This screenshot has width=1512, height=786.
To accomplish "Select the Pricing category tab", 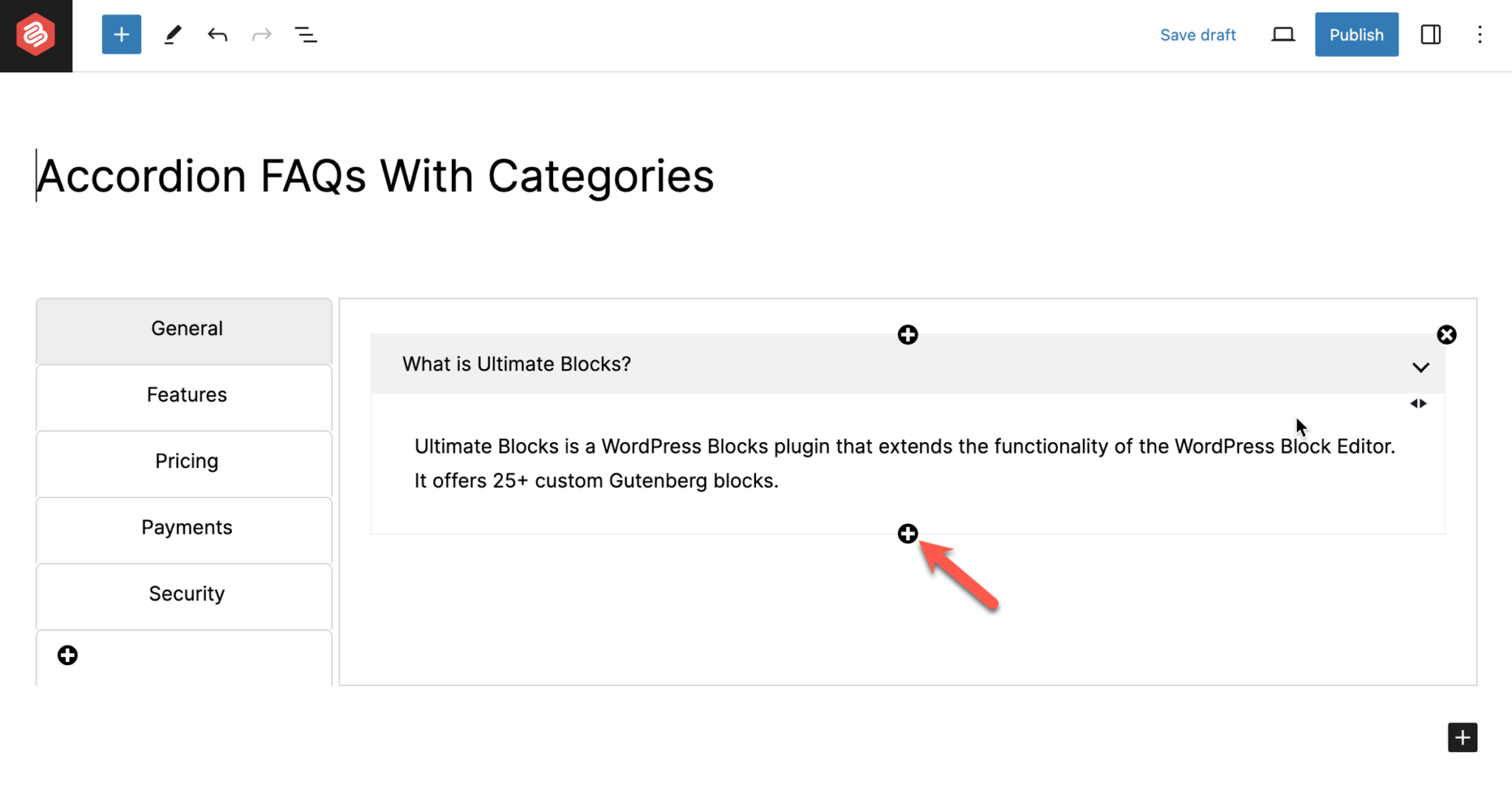I will (186, 461).
